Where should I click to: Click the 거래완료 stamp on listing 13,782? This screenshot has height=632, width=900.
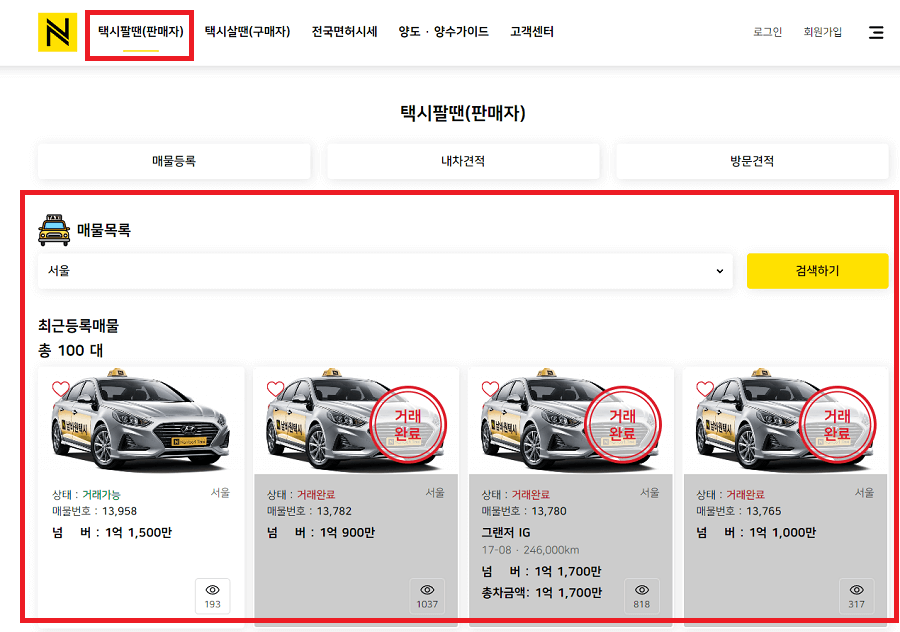coord(408,423)
